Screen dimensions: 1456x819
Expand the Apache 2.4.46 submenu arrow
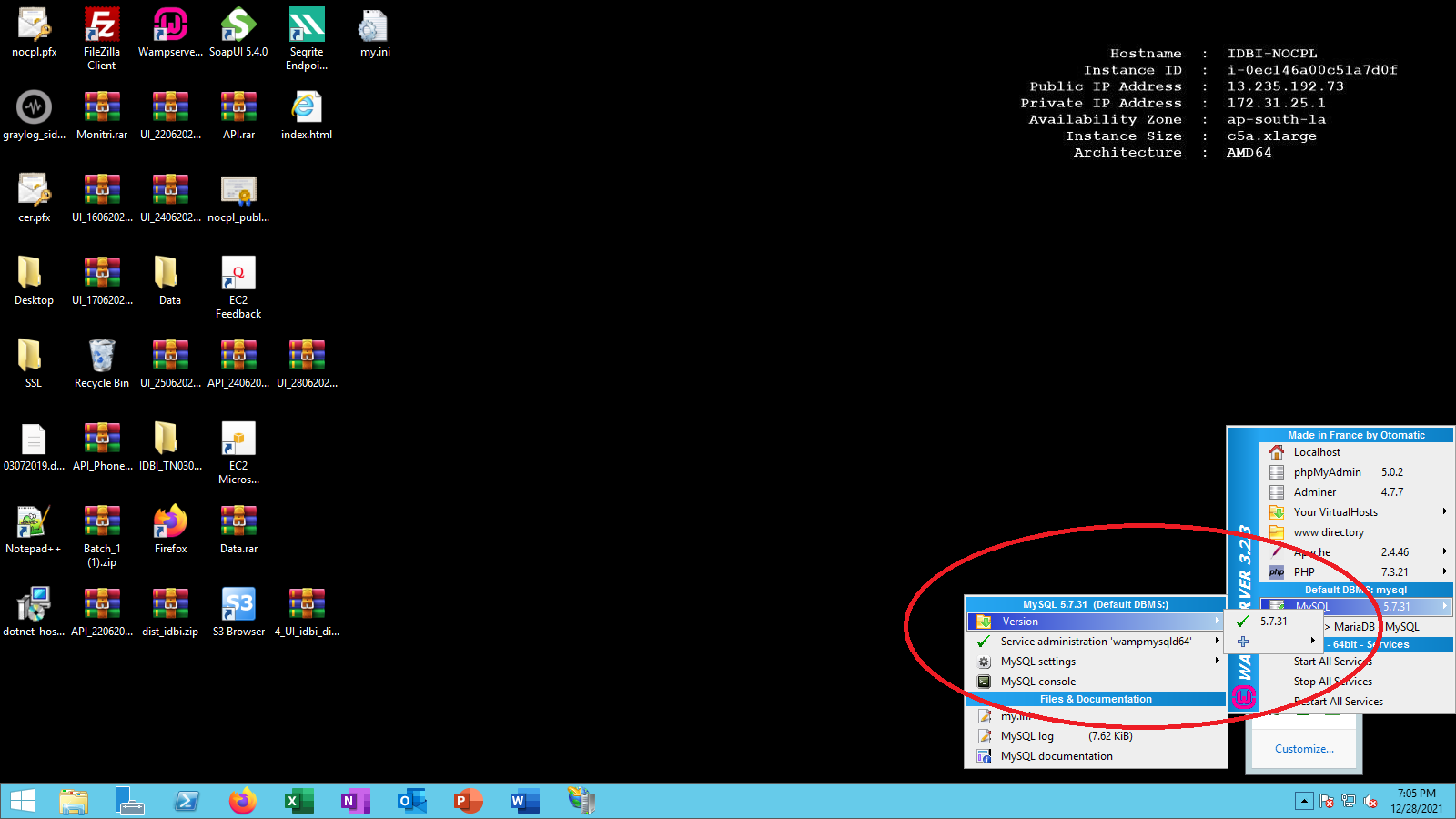point(1444,551)
